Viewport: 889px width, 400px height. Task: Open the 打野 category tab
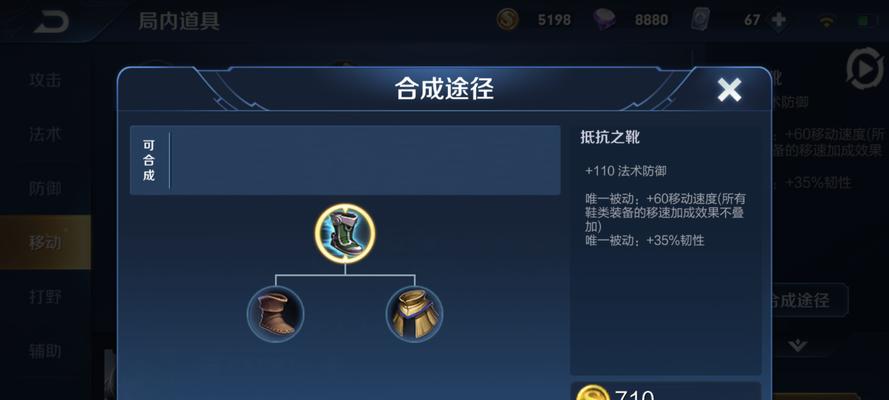pos(45,296)
